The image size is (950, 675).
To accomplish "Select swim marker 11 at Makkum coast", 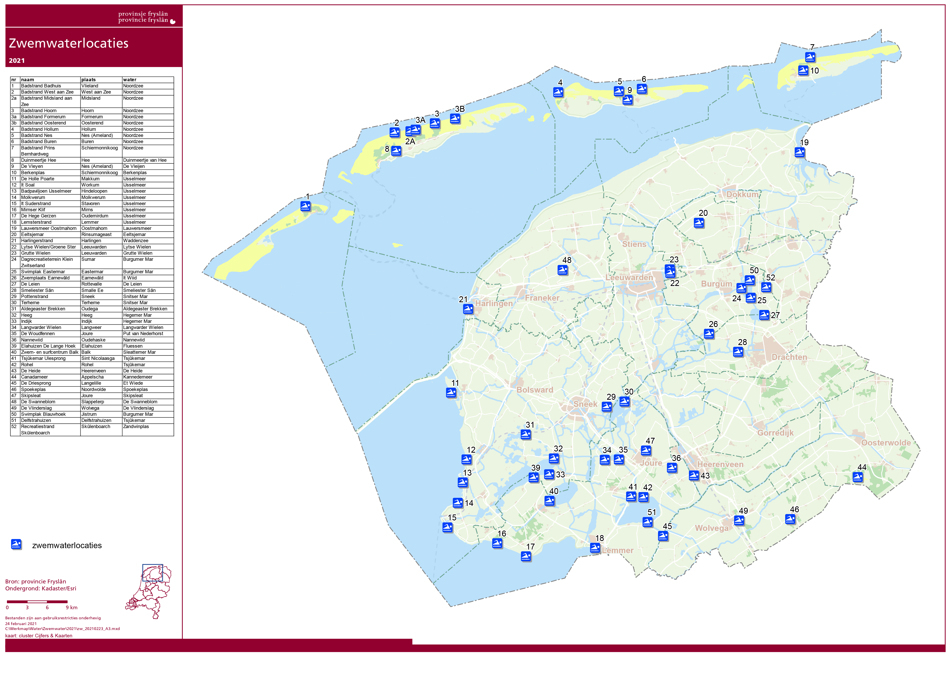I will point(451,393).
